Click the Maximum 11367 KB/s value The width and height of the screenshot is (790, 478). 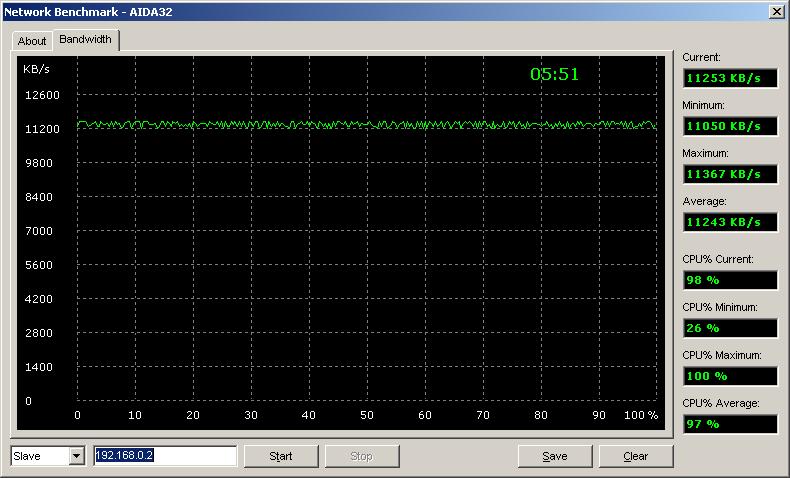coord(730,174)
